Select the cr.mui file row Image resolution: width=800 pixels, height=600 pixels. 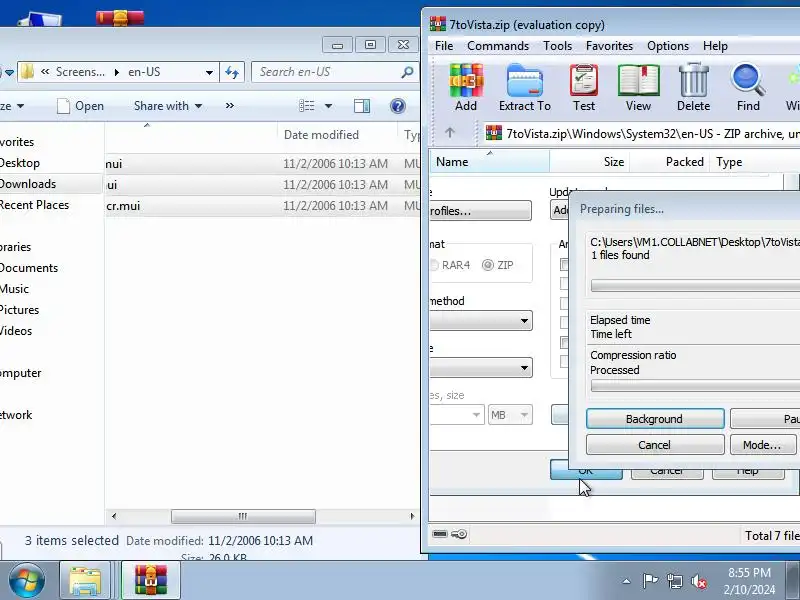tap(262, 206)
